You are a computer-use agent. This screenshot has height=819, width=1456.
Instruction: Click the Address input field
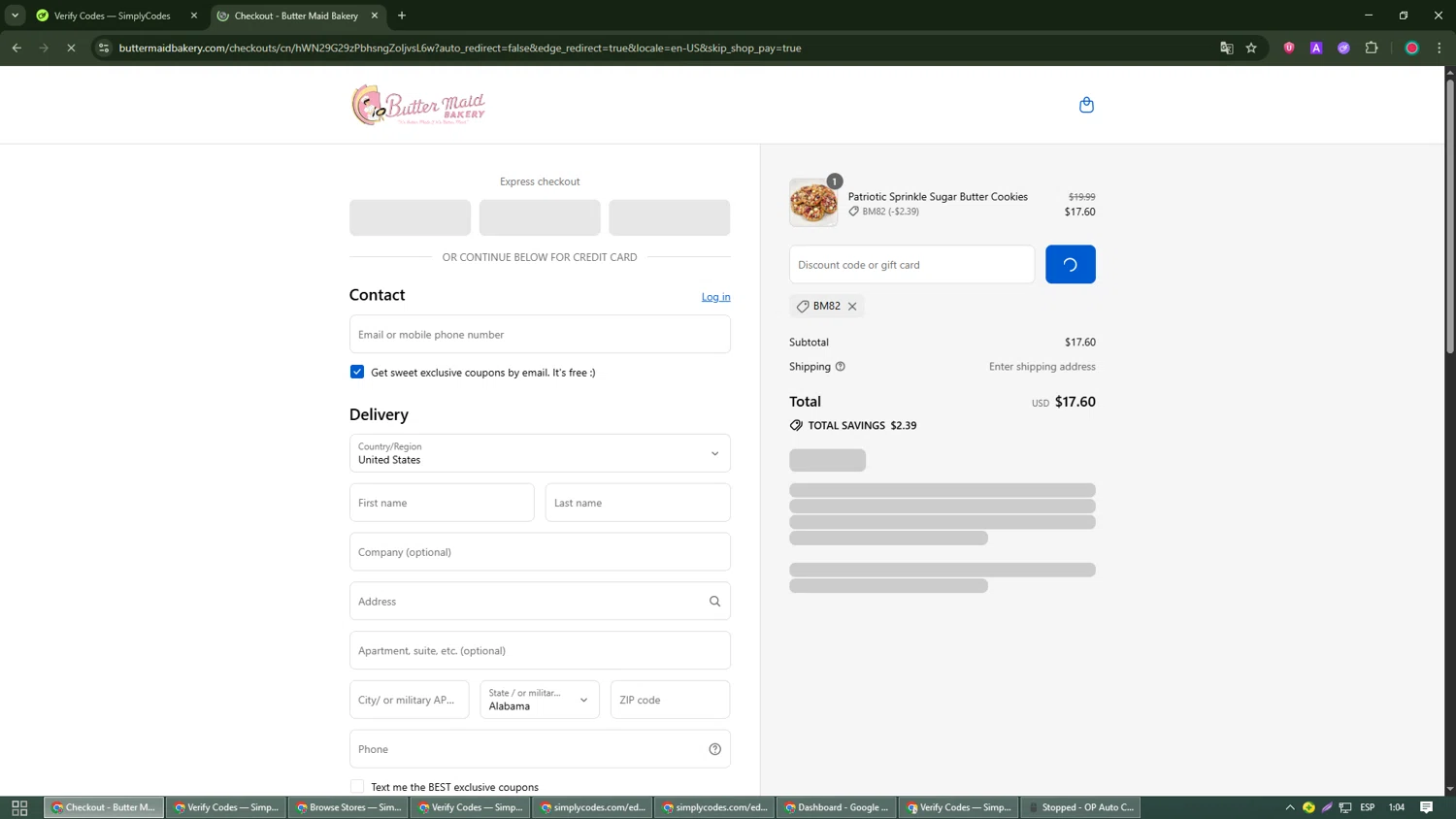540,602
